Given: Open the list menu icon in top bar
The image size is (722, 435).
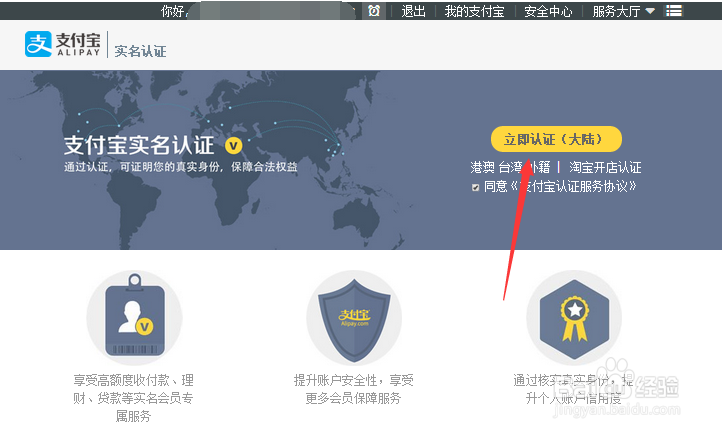Looking at the screenshot, I should coord(674,11).
